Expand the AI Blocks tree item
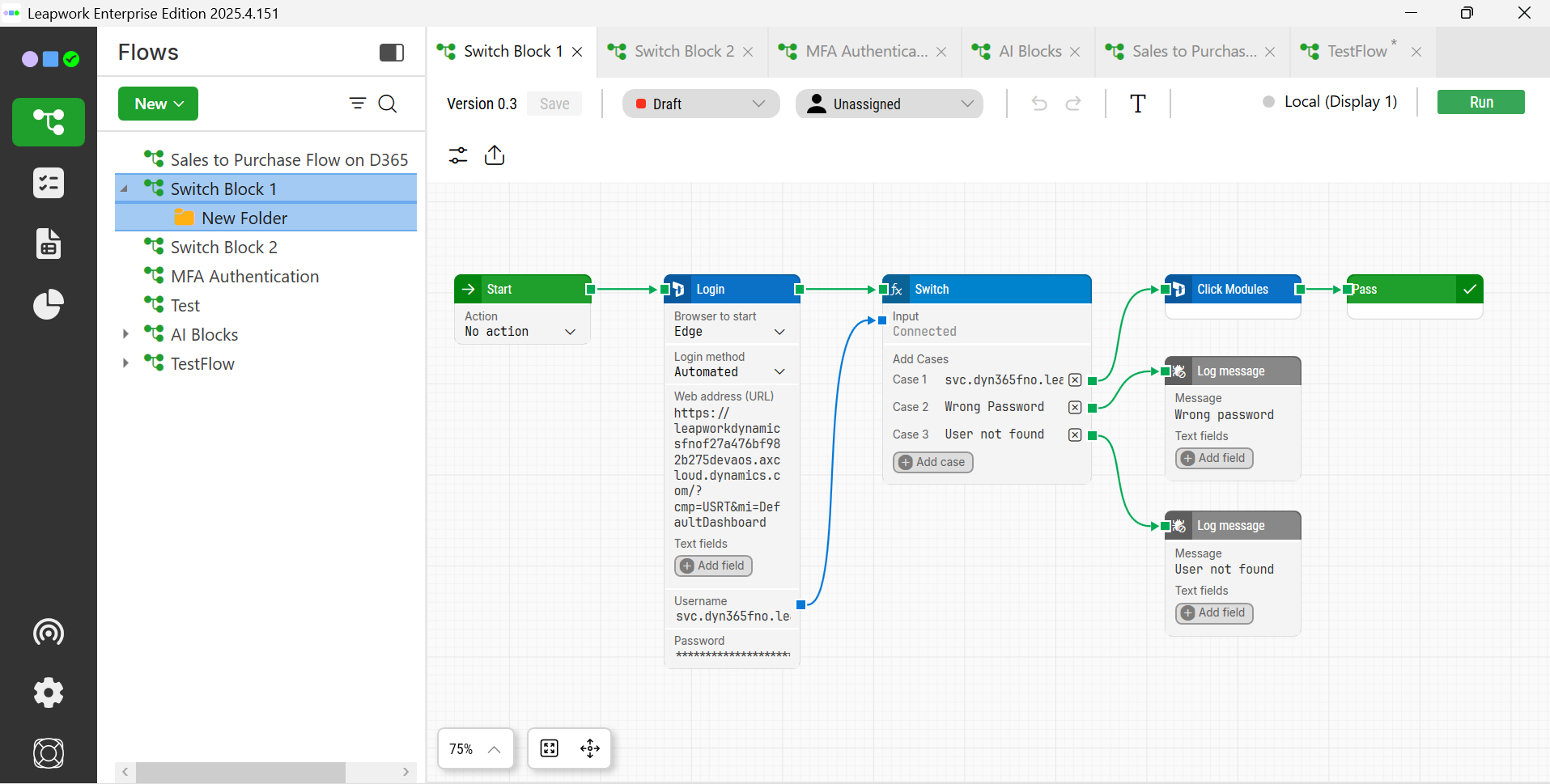 (125, 334)
